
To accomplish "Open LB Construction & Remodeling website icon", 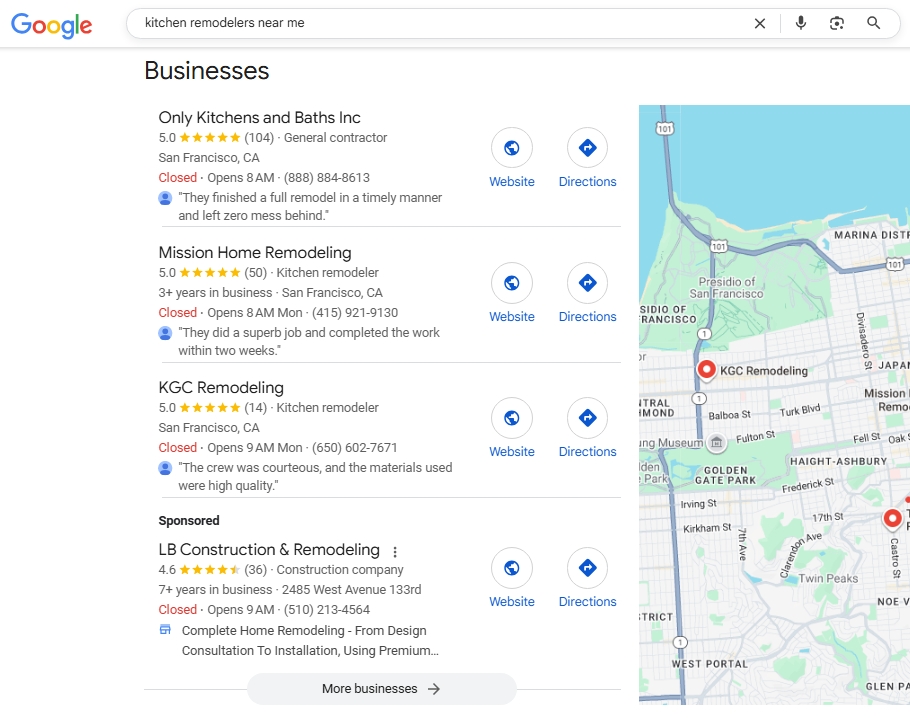I will tap(512, 568).
